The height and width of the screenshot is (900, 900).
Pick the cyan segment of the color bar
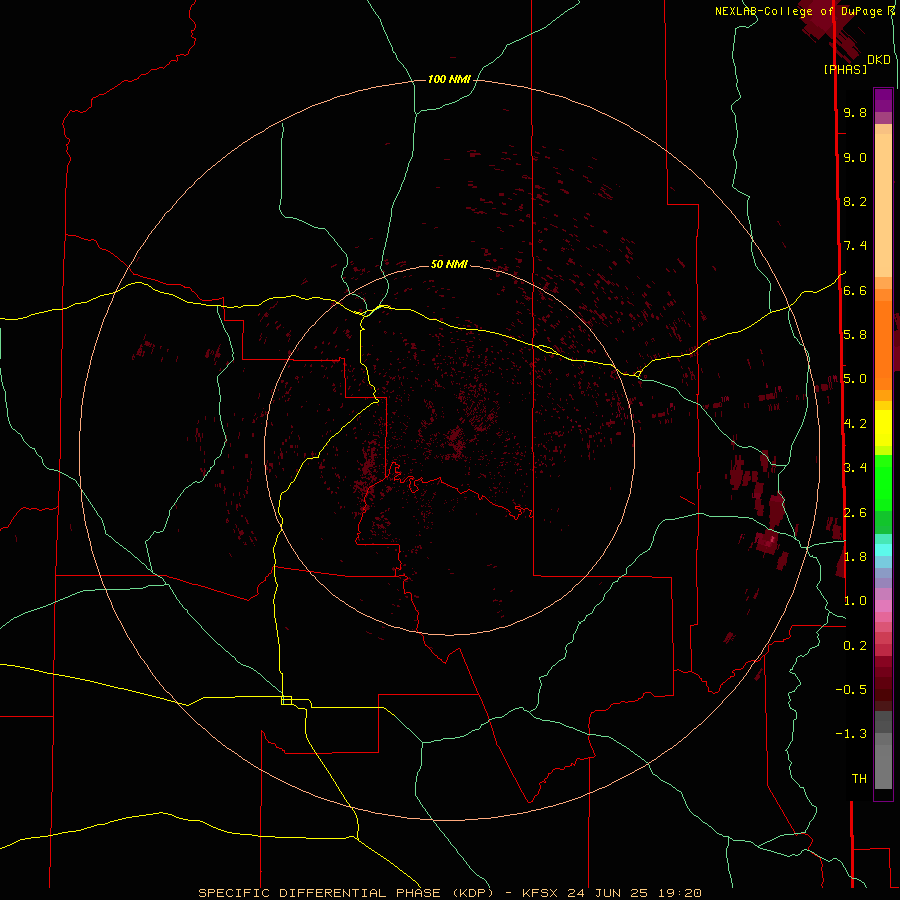[x=883, y=550]
